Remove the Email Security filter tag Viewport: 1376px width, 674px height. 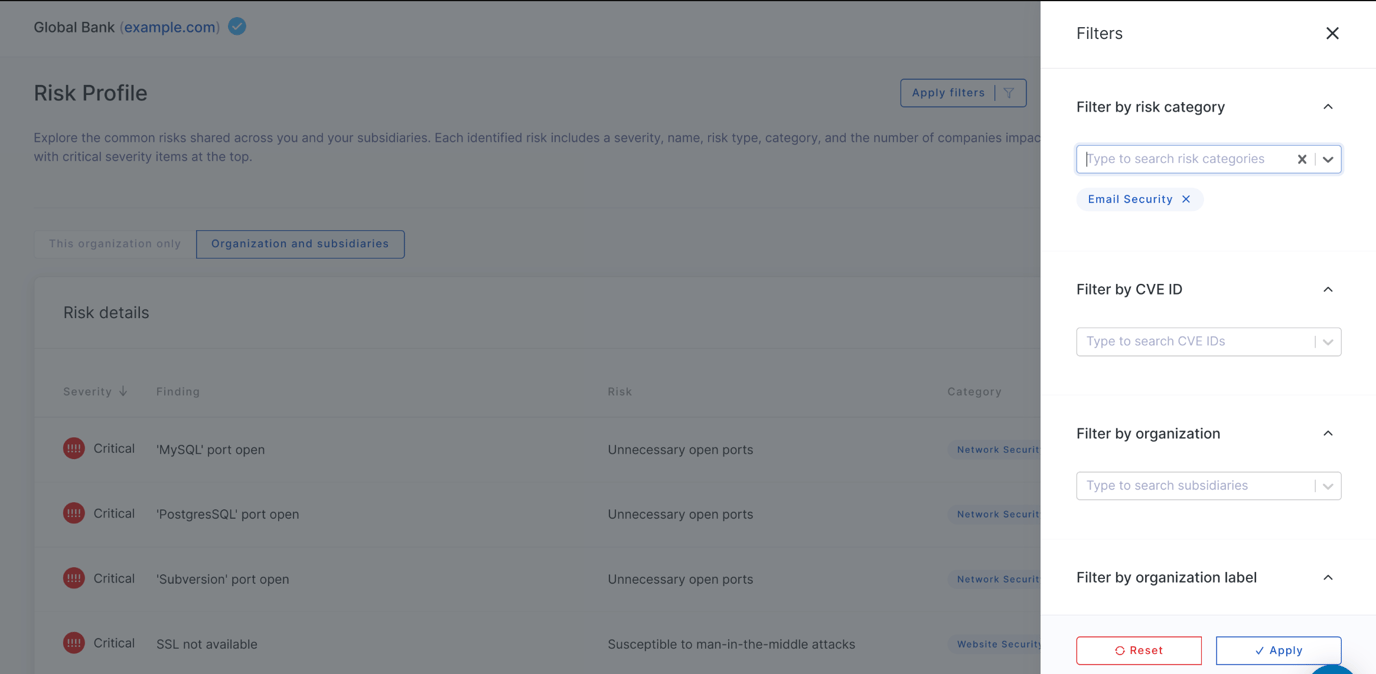1186,199
